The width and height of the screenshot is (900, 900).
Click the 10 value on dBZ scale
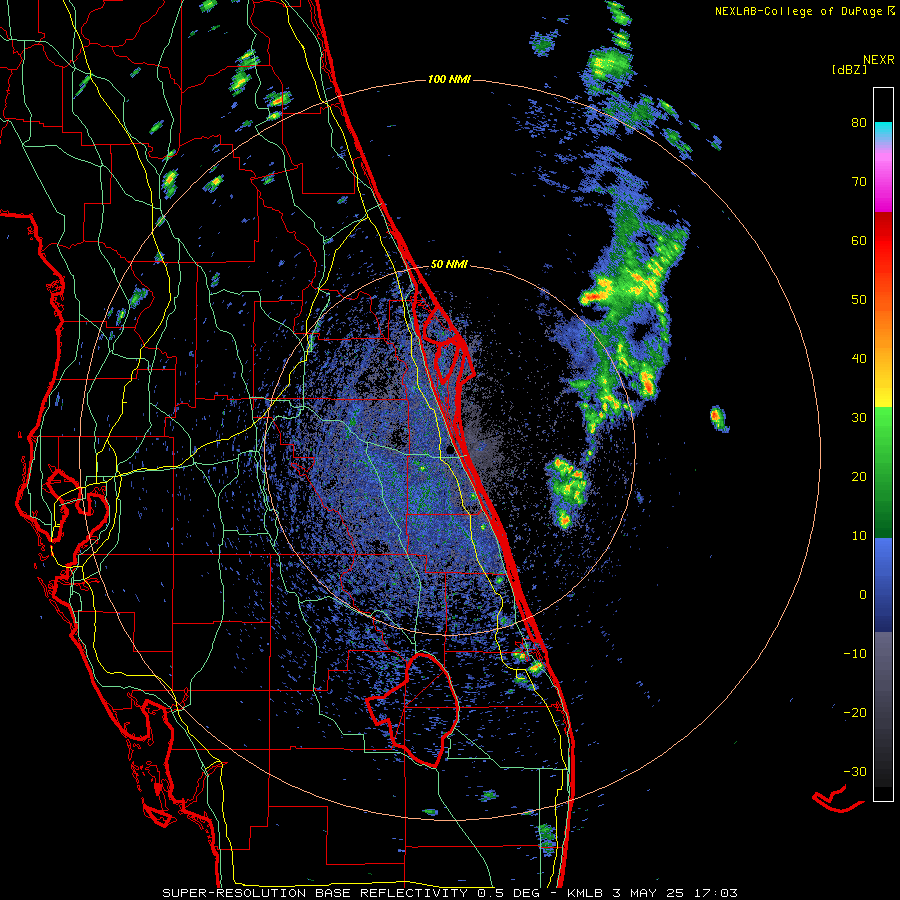click(x=859, y=536)
